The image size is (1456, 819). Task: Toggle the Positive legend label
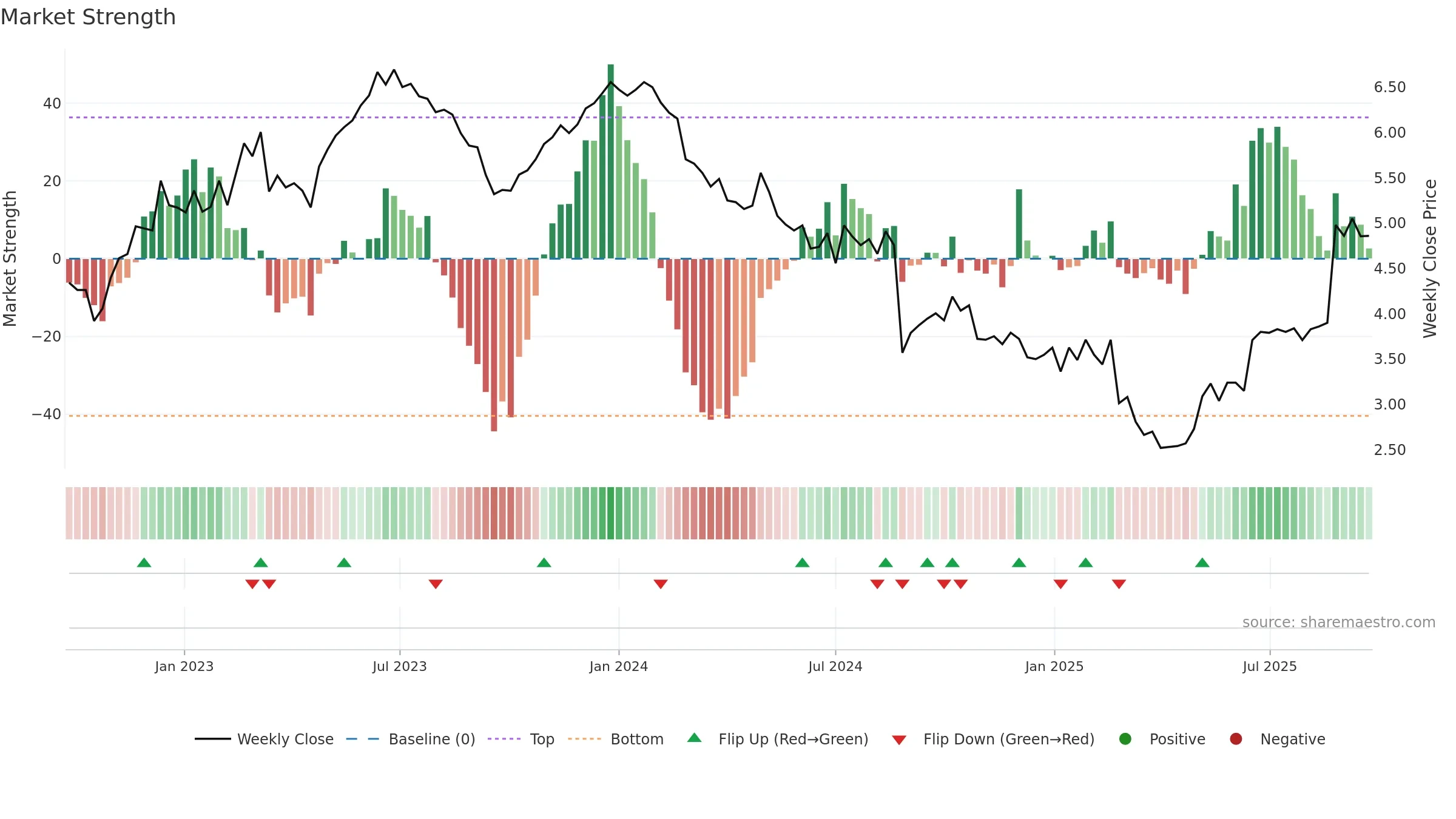click(x=1178, y=739)
